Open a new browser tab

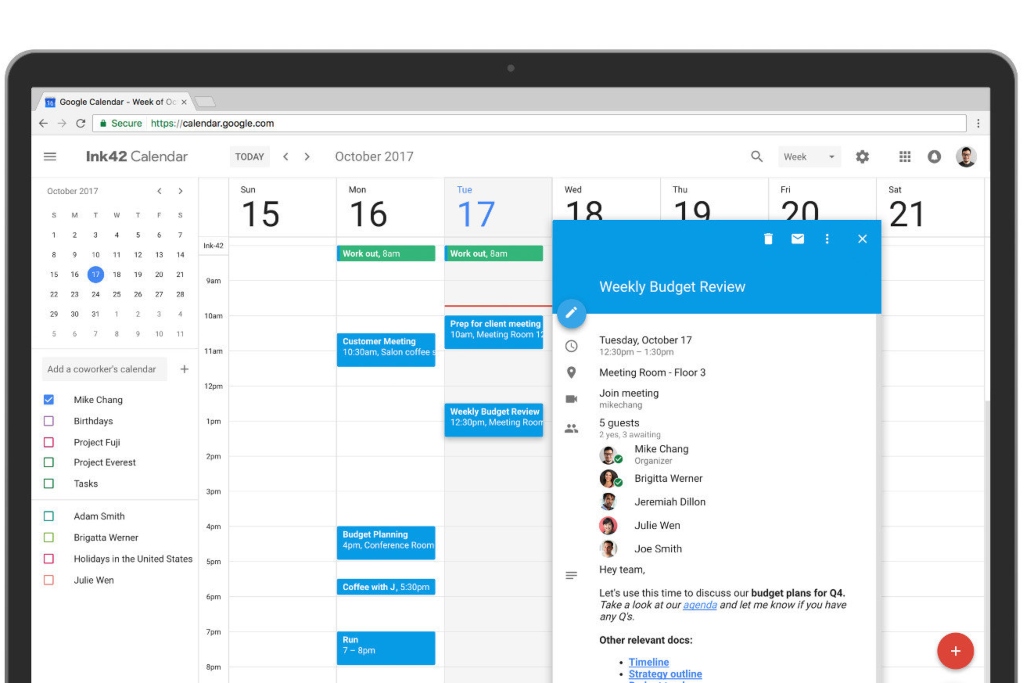tap(205, 102)
